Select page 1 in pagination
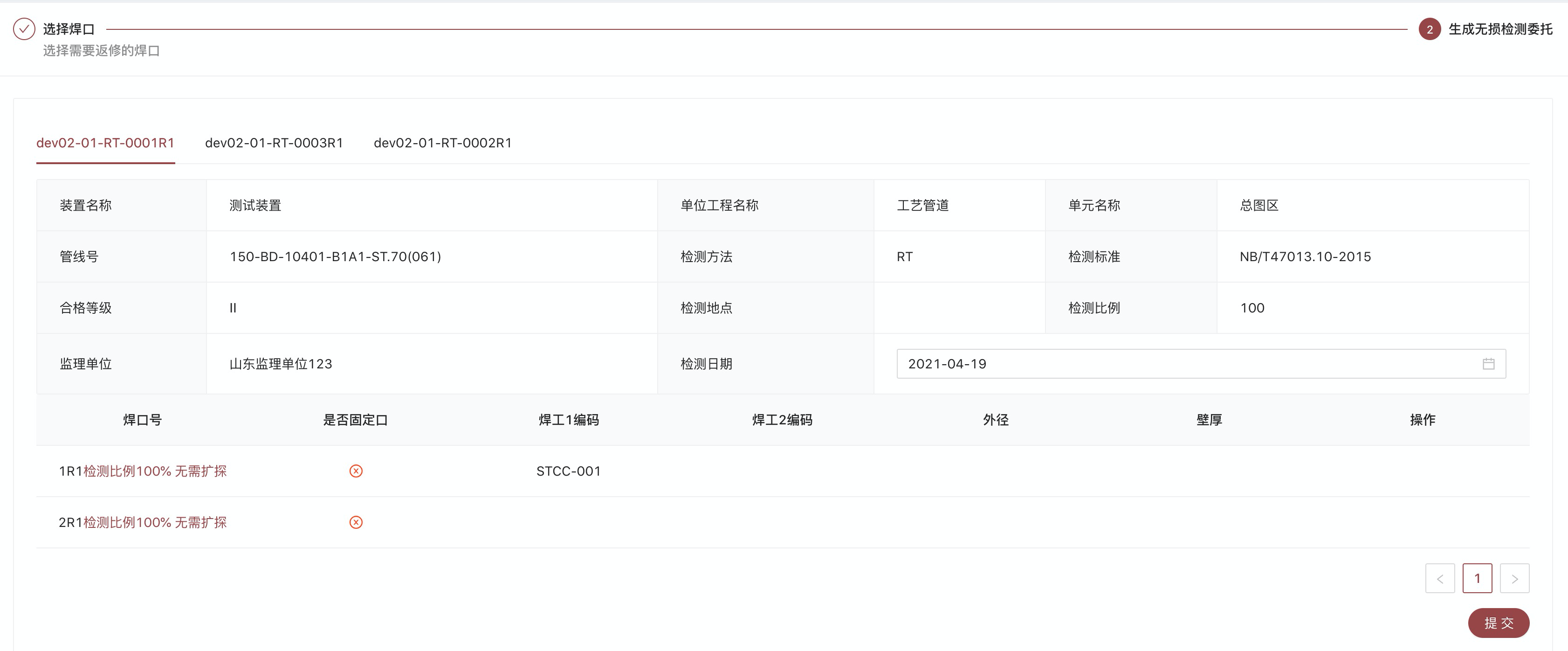The height and width of the screenshot is (651, 1568). pos(1477,578)
